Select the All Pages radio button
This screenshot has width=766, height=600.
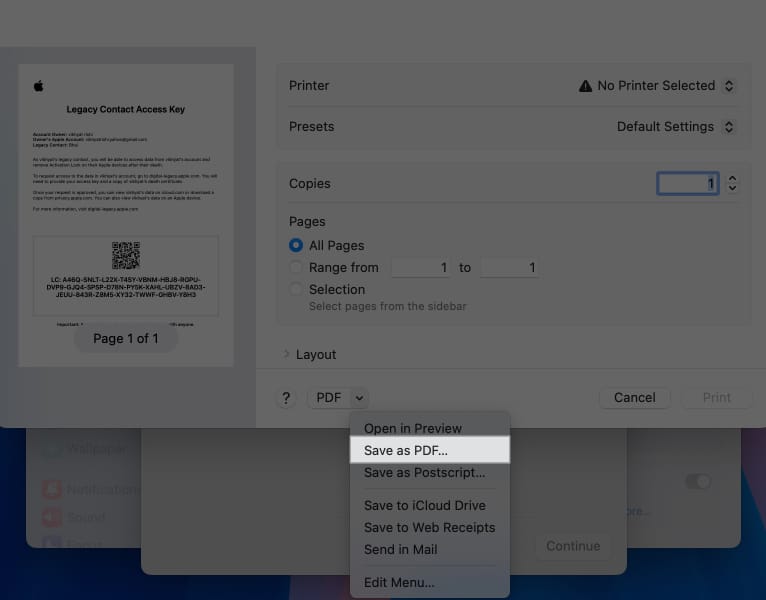pos(296,245)
